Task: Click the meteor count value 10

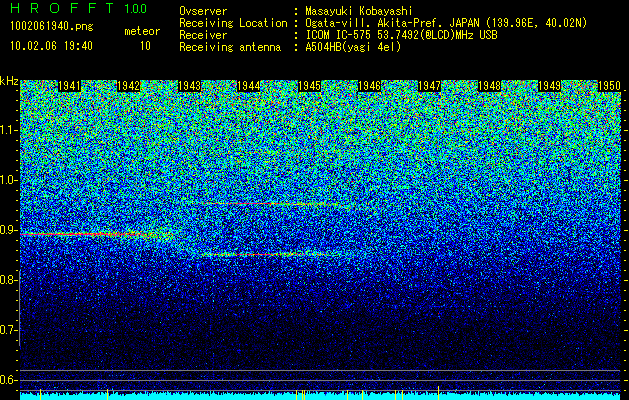Action: [145, 46]
